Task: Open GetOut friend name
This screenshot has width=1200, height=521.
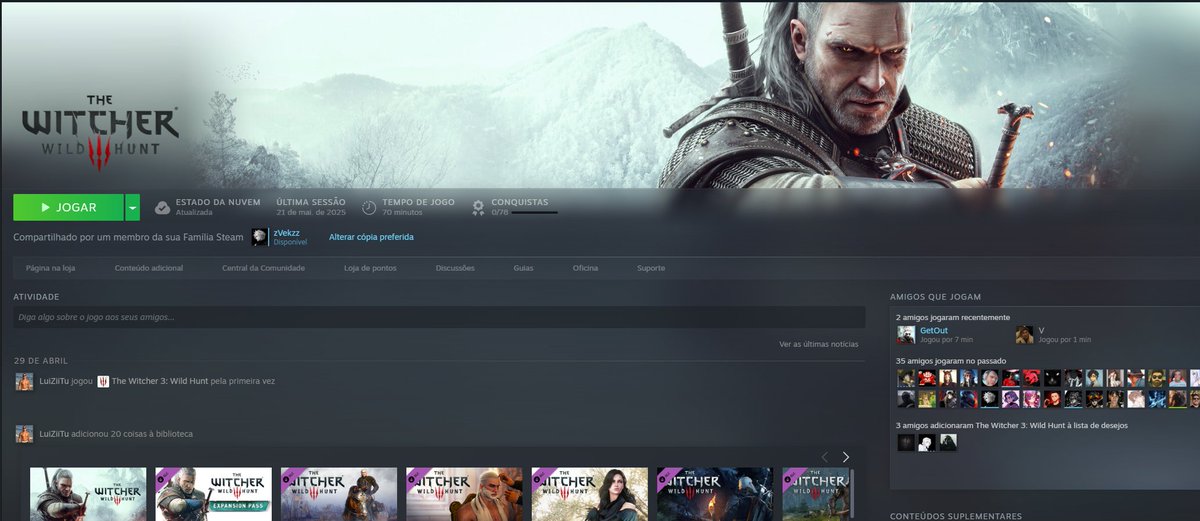Action: pyautogui.click(x=933, y=330)
